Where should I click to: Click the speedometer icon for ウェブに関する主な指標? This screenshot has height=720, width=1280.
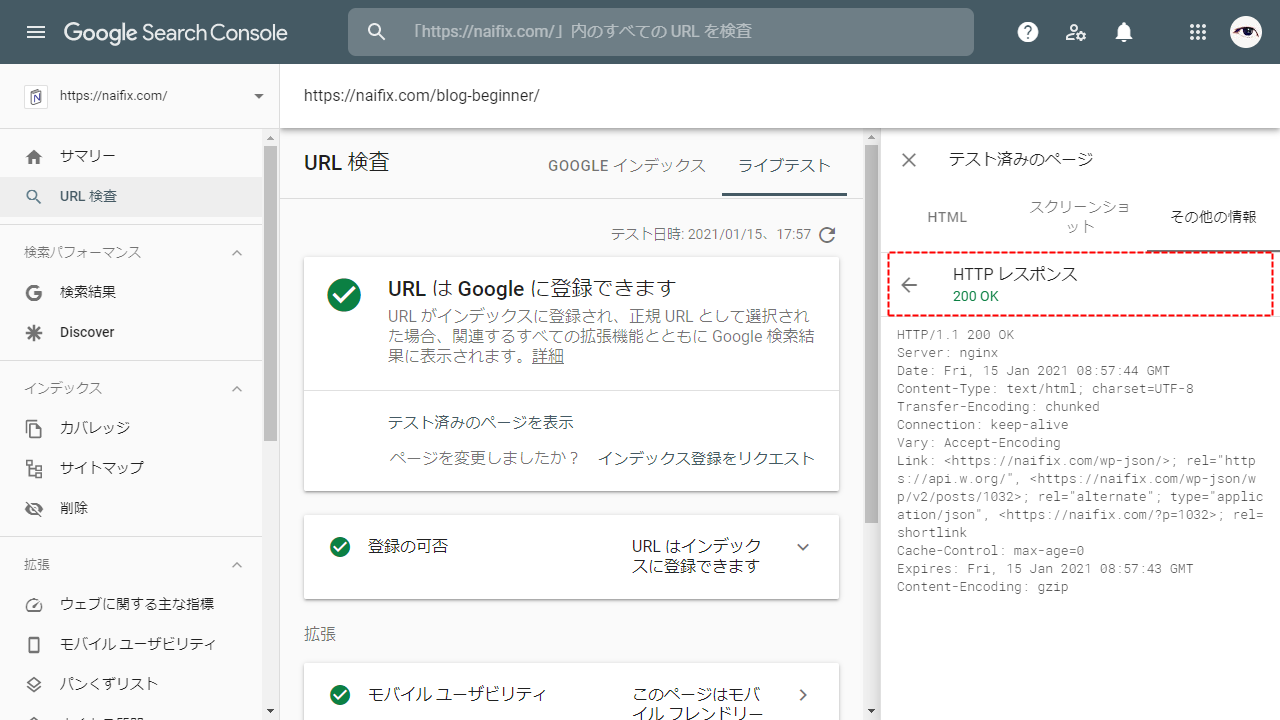(x=34, y=605)
